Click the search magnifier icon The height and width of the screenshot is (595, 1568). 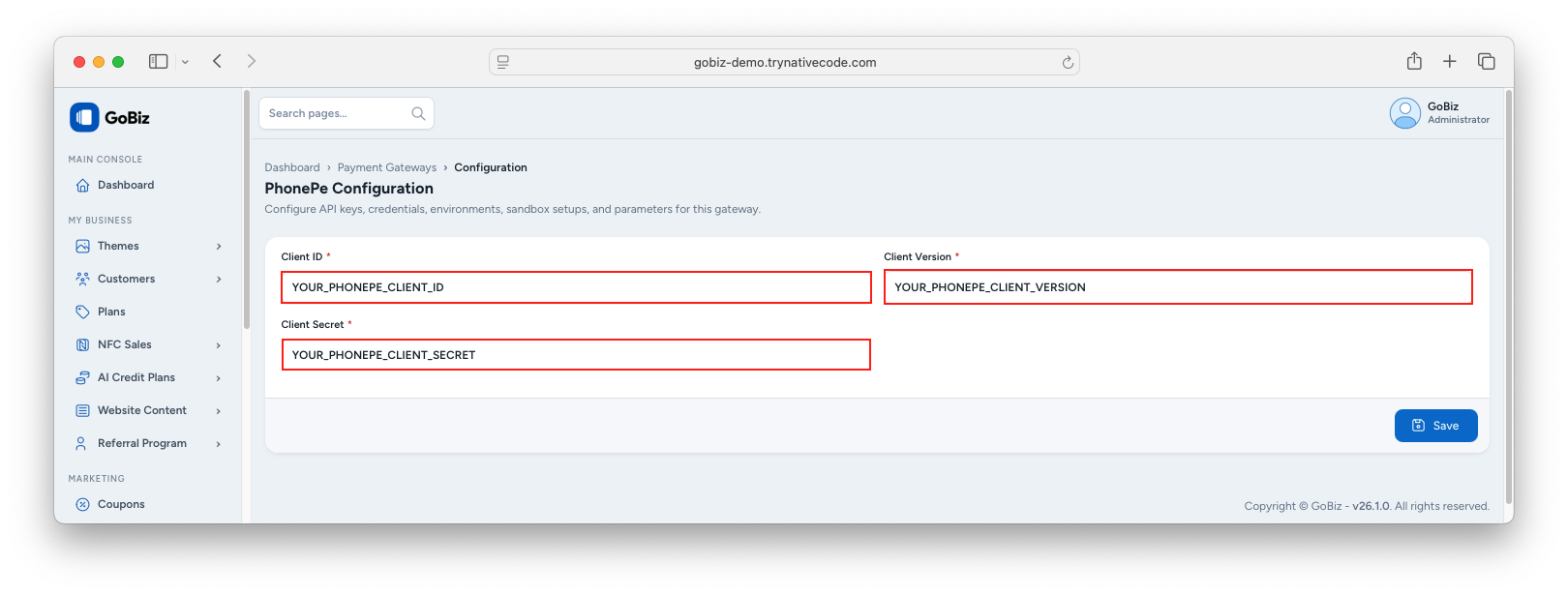(418, 114)
